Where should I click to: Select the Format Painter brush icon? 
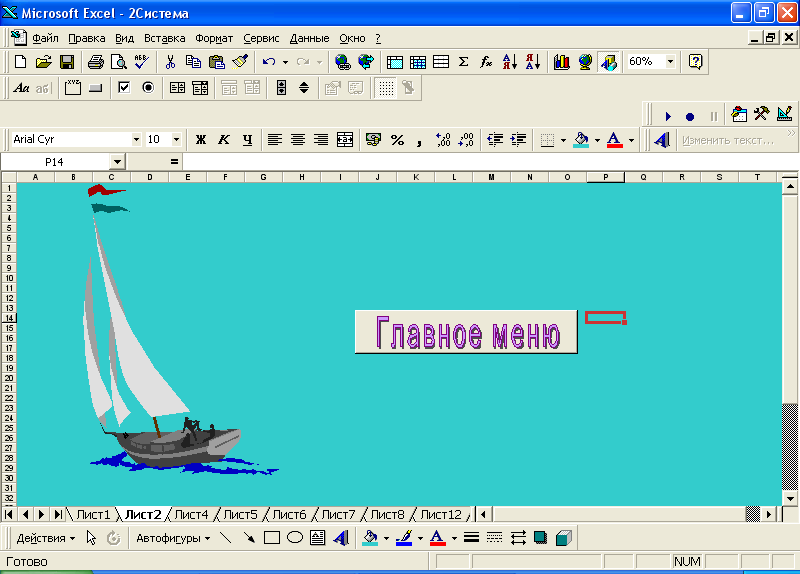(x=240, y=62)
